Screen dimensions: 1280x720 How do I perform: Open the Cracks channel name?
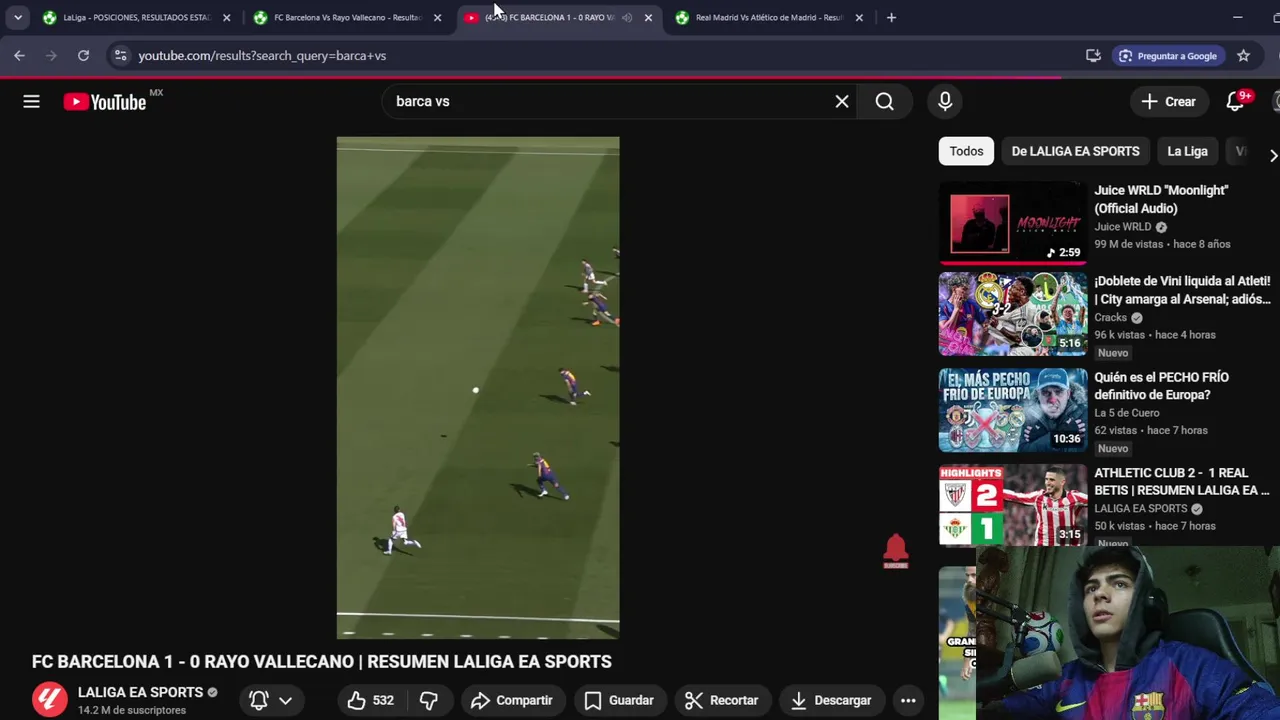1110,317
